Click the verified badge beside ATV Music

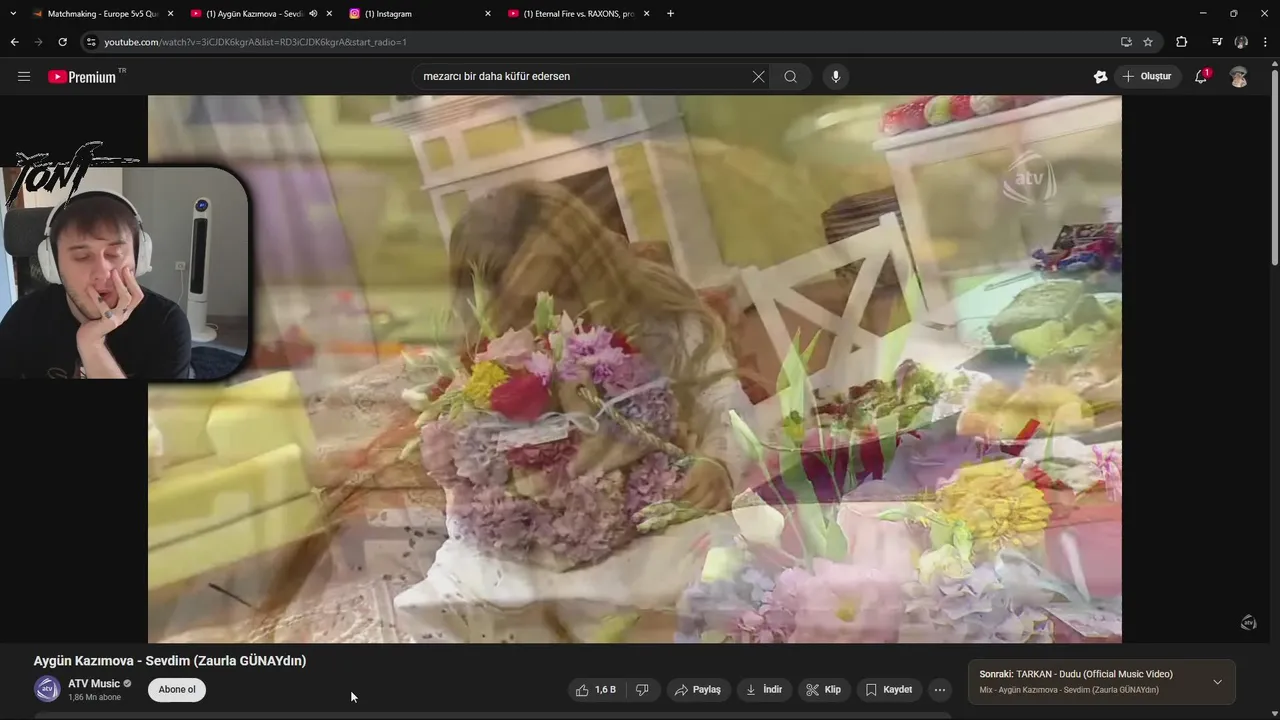[127, 684]
